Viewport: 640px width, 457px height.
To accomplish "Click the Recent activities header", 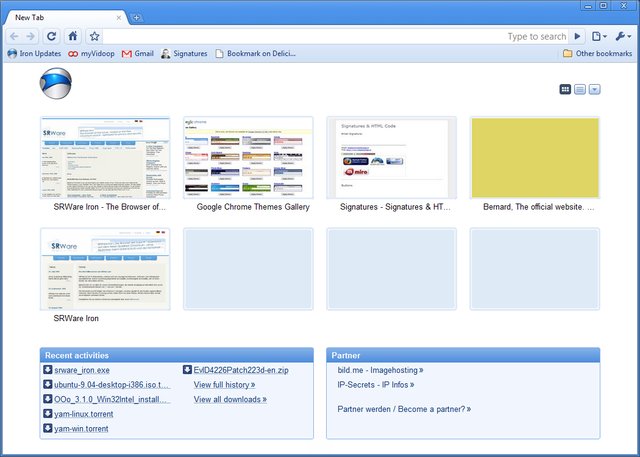I will [177, 355].
